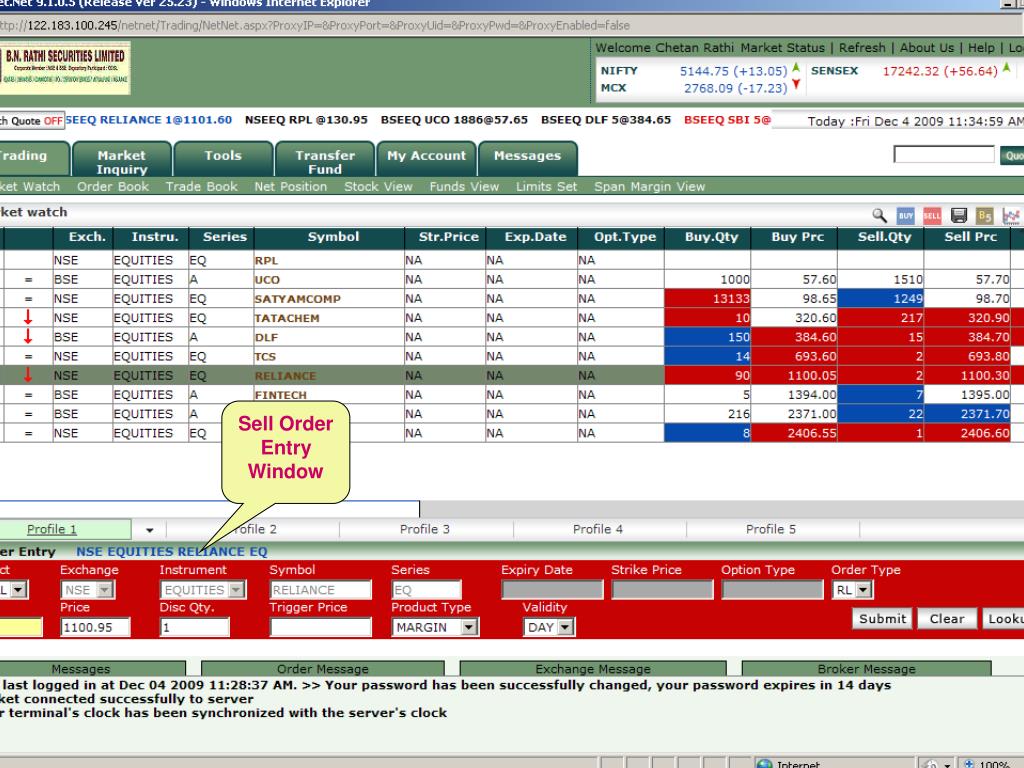Open the Exchange Message tab

[x=593, y=669]
